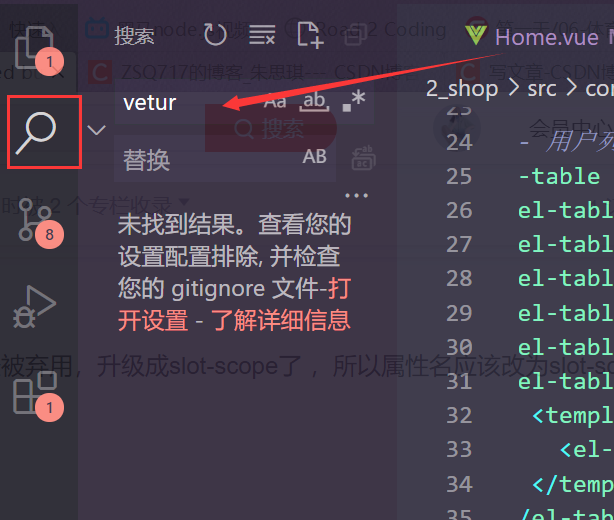Open a new search editor

(x=310, y=35)
